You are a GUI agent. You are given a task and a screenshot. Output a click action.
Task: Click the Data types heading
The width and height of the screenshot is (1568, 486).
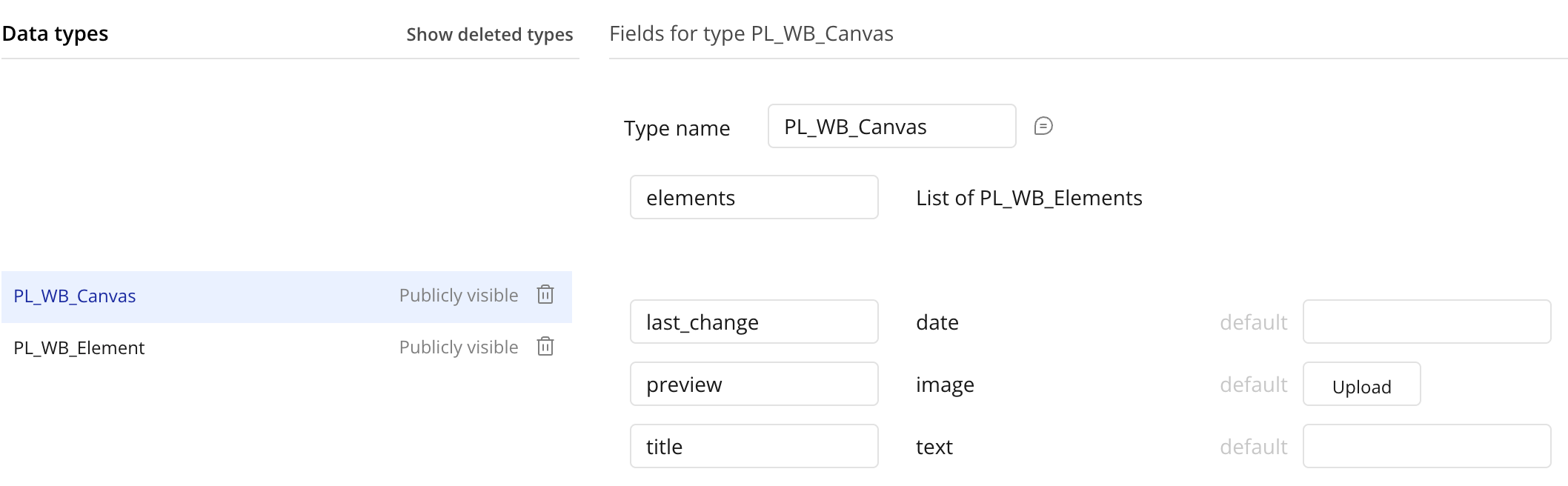click(x=56, y=33)
